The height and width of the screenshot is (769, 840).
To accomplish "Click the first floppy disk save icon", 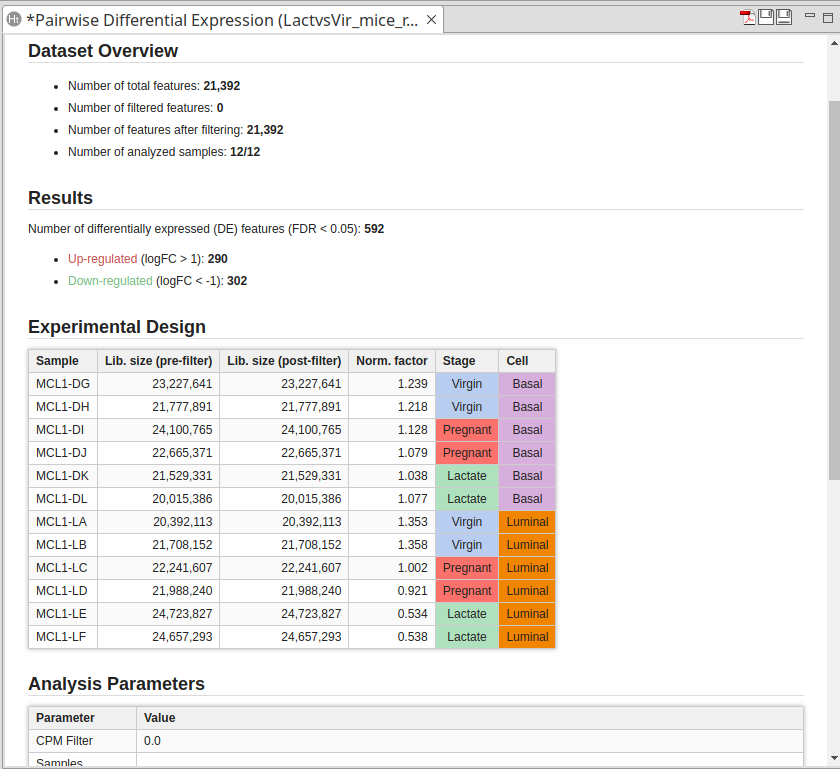I will [766, 16].
